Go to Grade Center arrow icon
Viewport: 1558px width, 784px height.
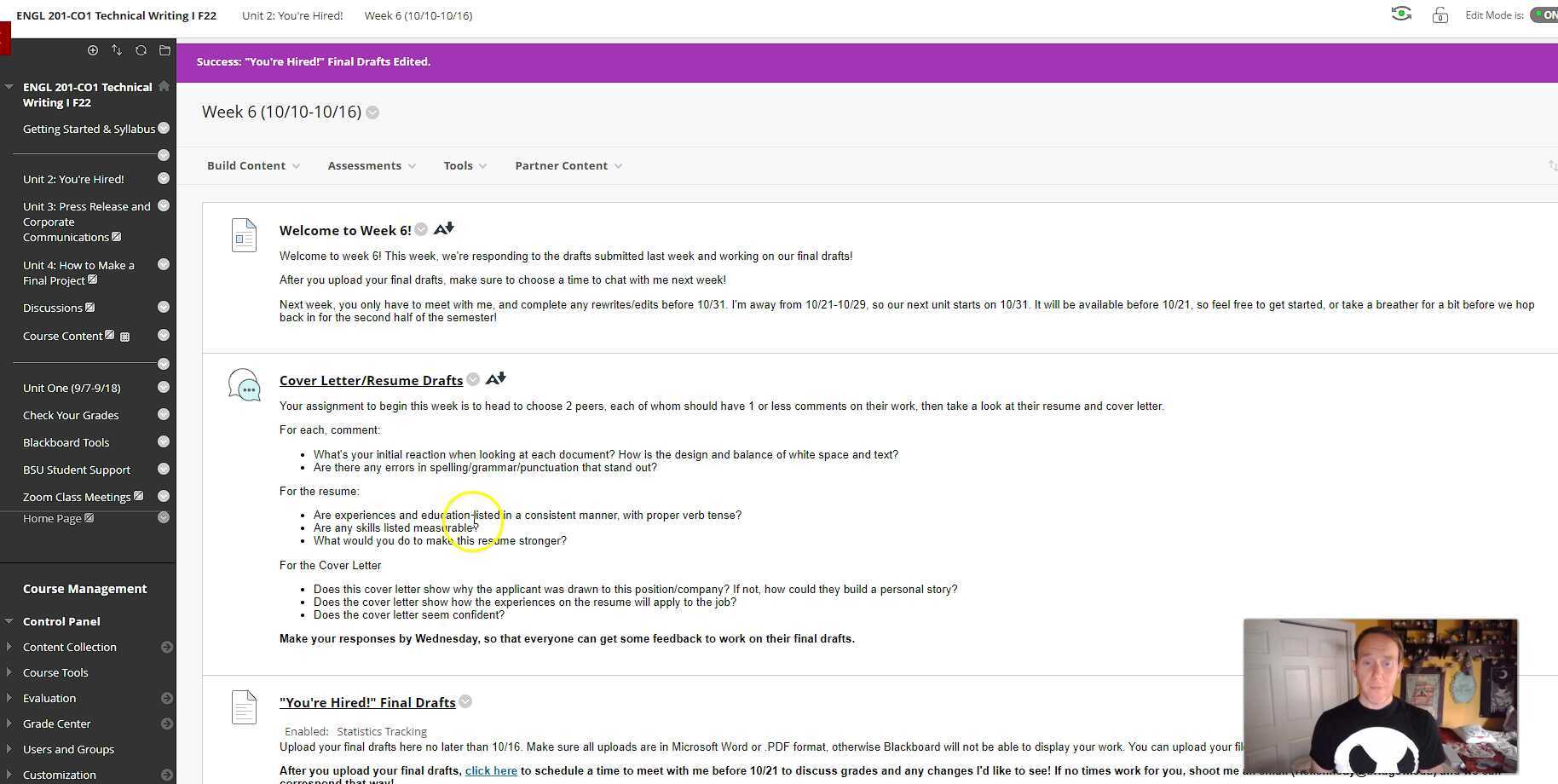pos(167,723)
